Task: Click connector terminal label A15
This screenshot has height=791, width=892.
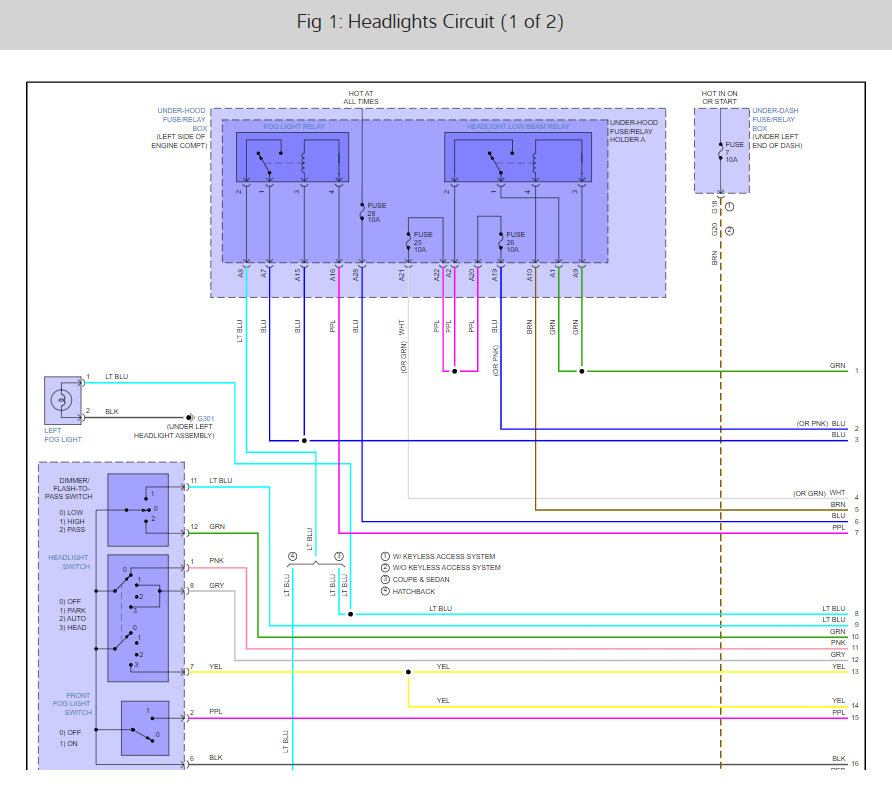Action: coord(298,275)
